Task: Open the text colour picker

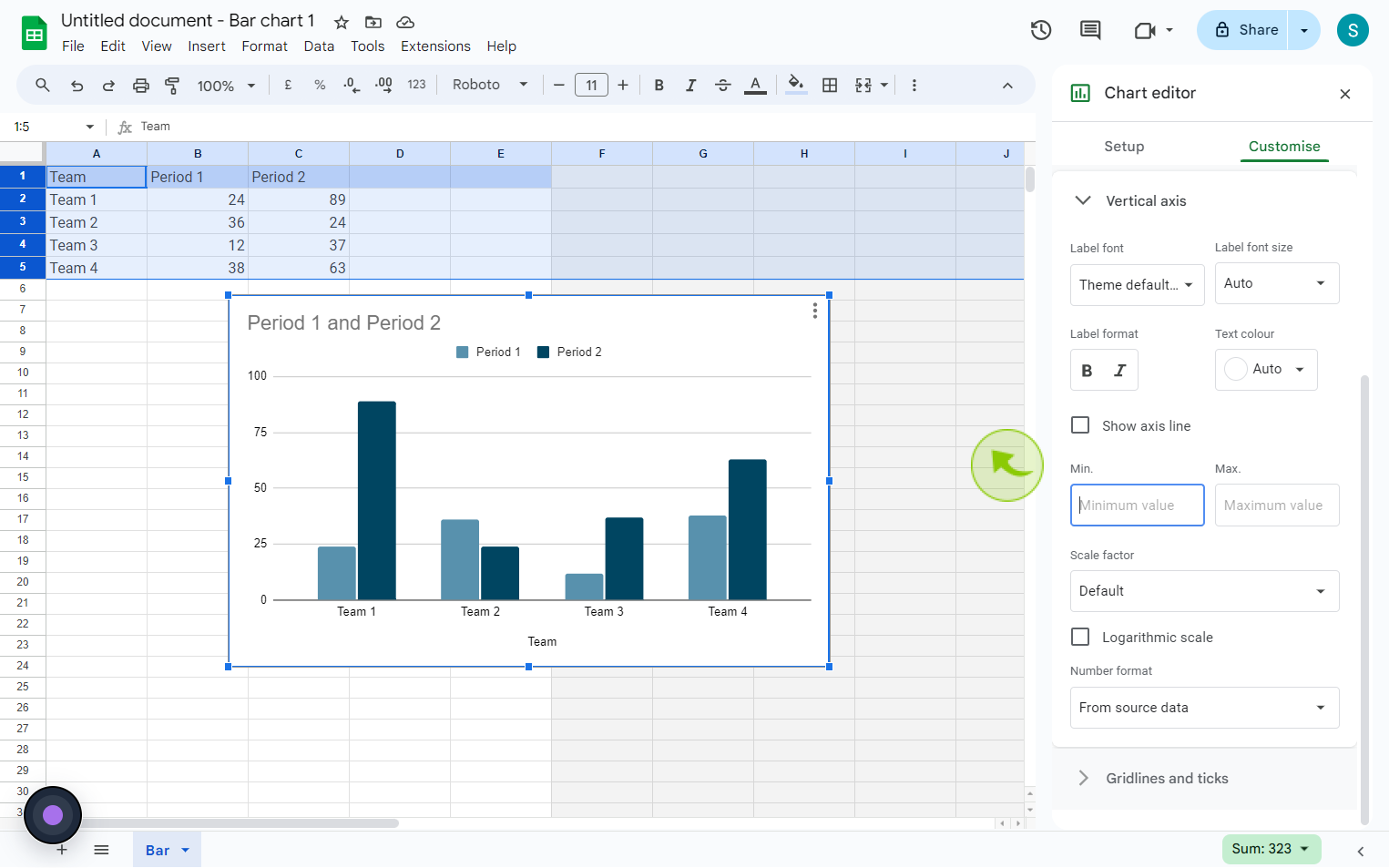Action: click(755, 85)
